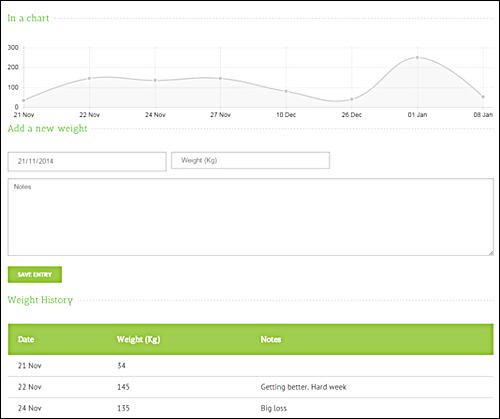Select the 21 Nov row in history
The image size is (500, 419).
click(251, 366)
